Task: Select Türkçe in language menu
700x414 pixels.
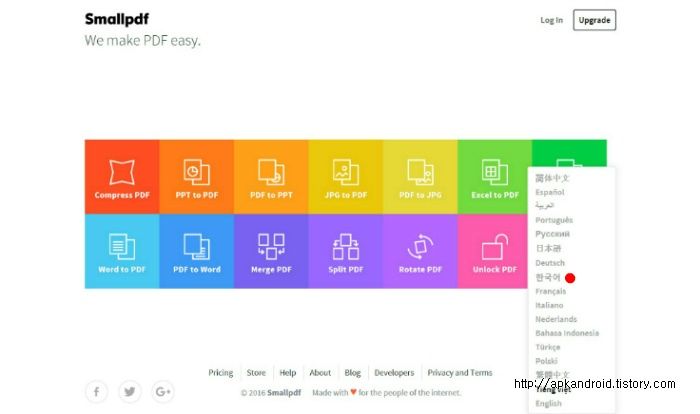Action: click(548, 347)
